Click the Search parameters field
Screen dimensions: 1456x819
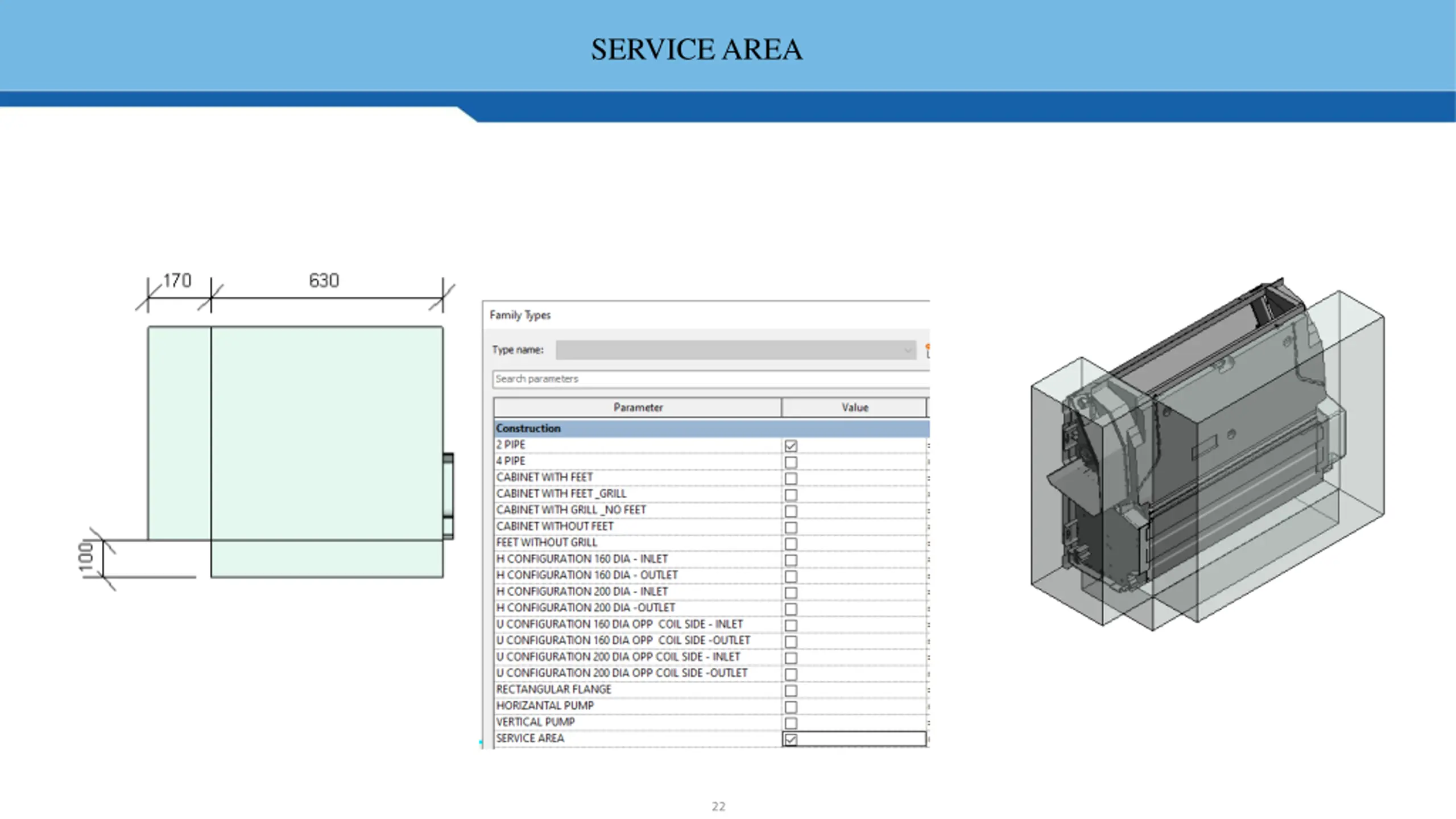pyautogui.click(x=711, y=379)
